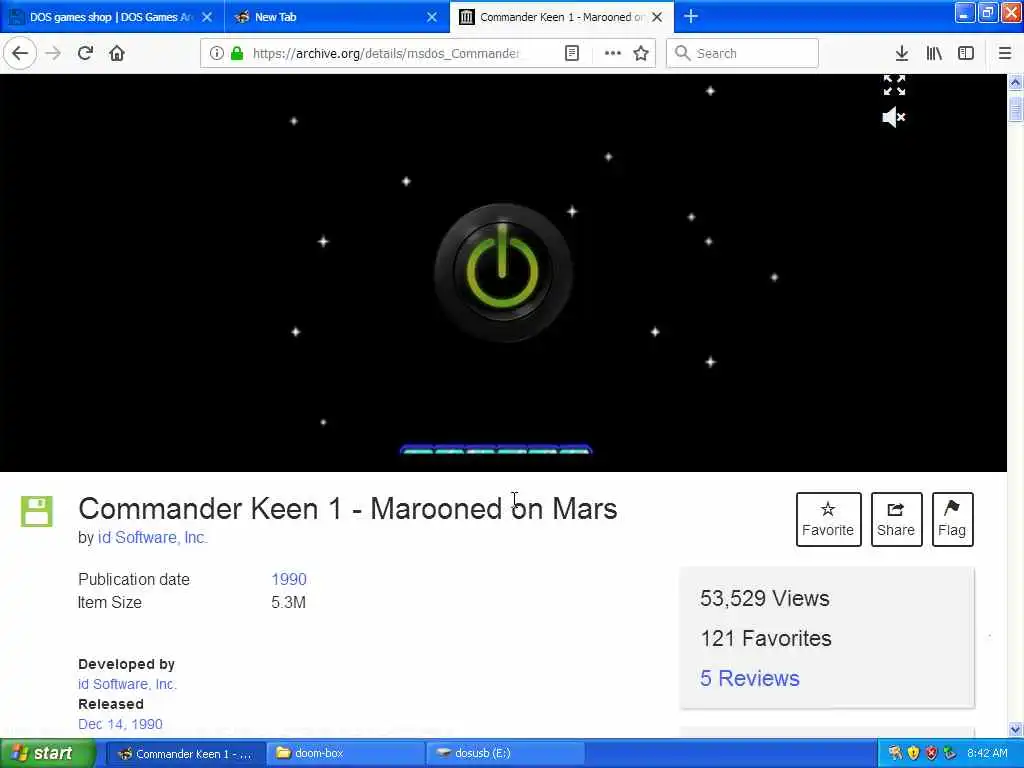
Task: Switch to Commander Keen 1 taskbar button
Action: click(185, 753)
